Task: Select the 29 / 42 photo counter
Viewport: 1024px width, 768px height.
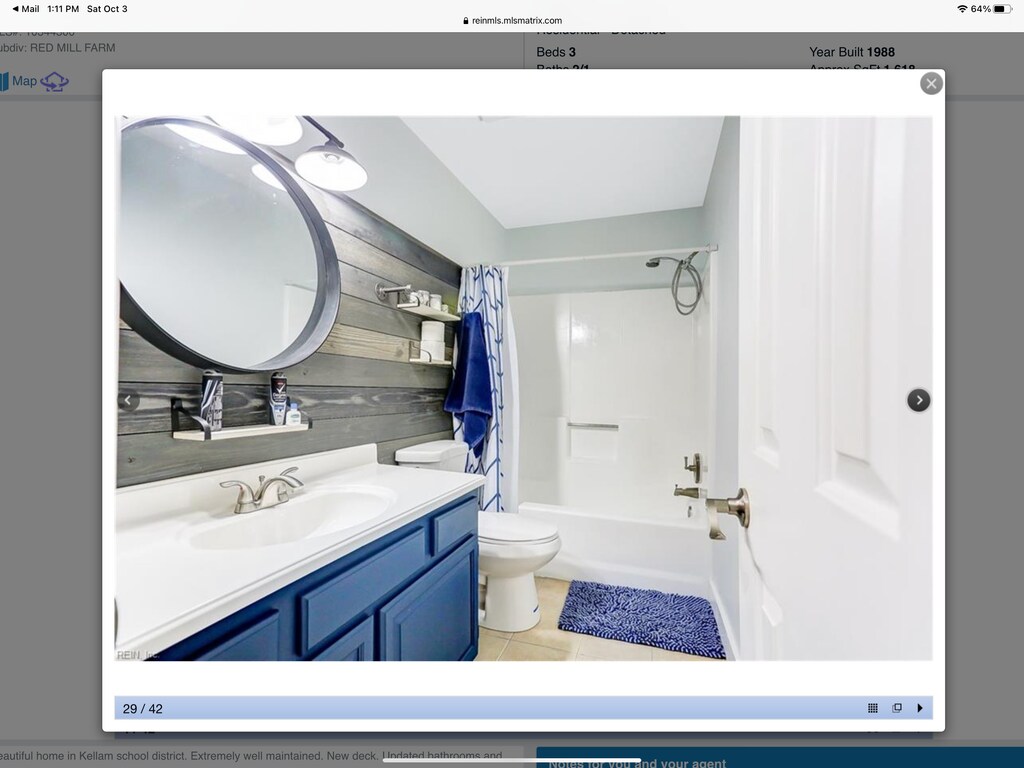Action: (142, 709)
